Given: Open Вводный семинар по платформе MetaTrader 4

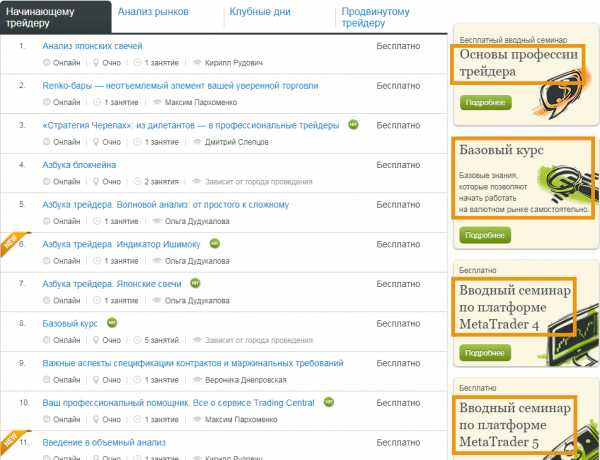Looking at the screenshot, I should pyautogui.click(x=515, y=307).
